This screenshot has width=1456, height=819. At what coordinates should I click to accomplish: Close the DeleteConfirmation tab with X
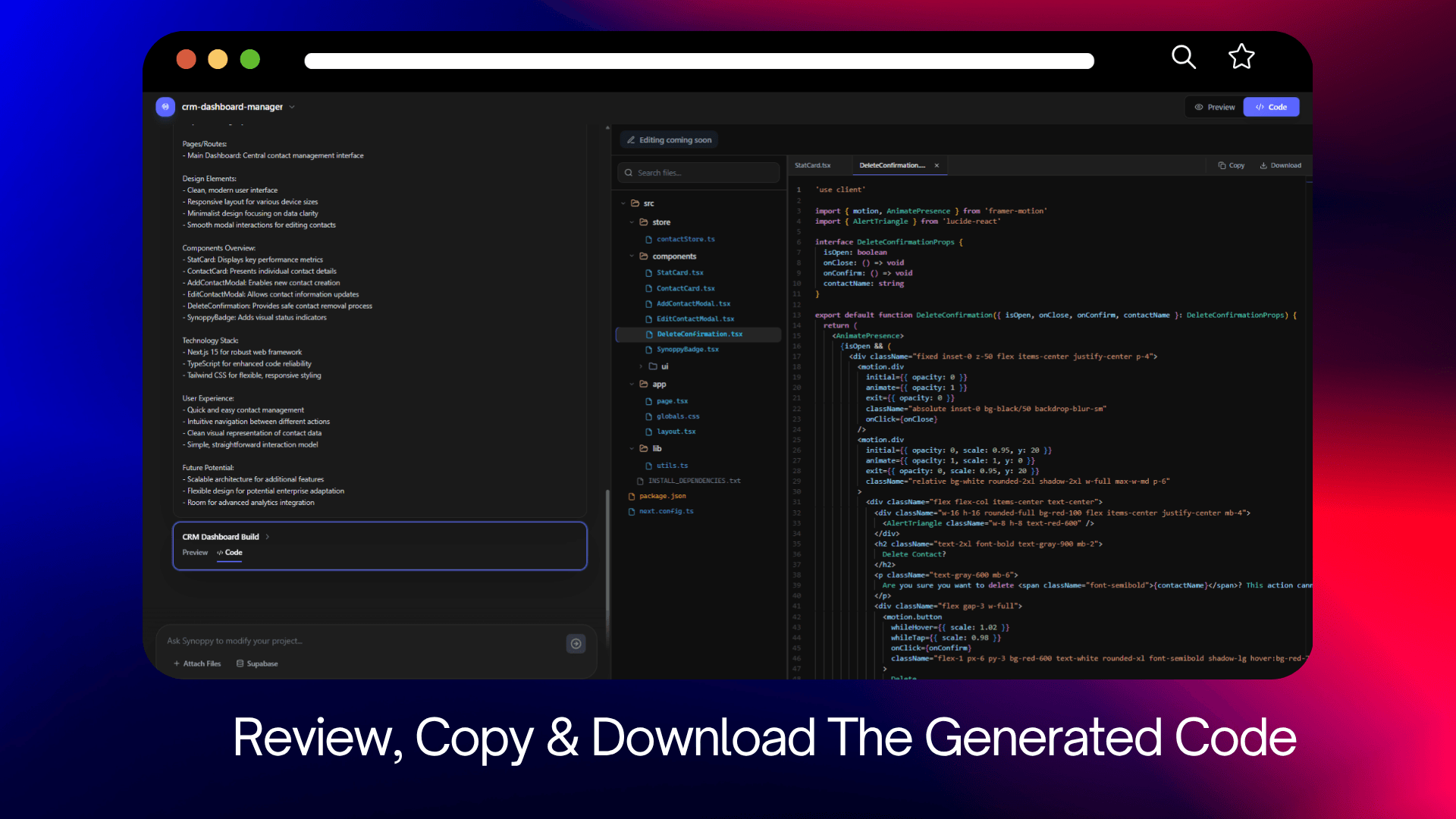(x=937, y=165)
